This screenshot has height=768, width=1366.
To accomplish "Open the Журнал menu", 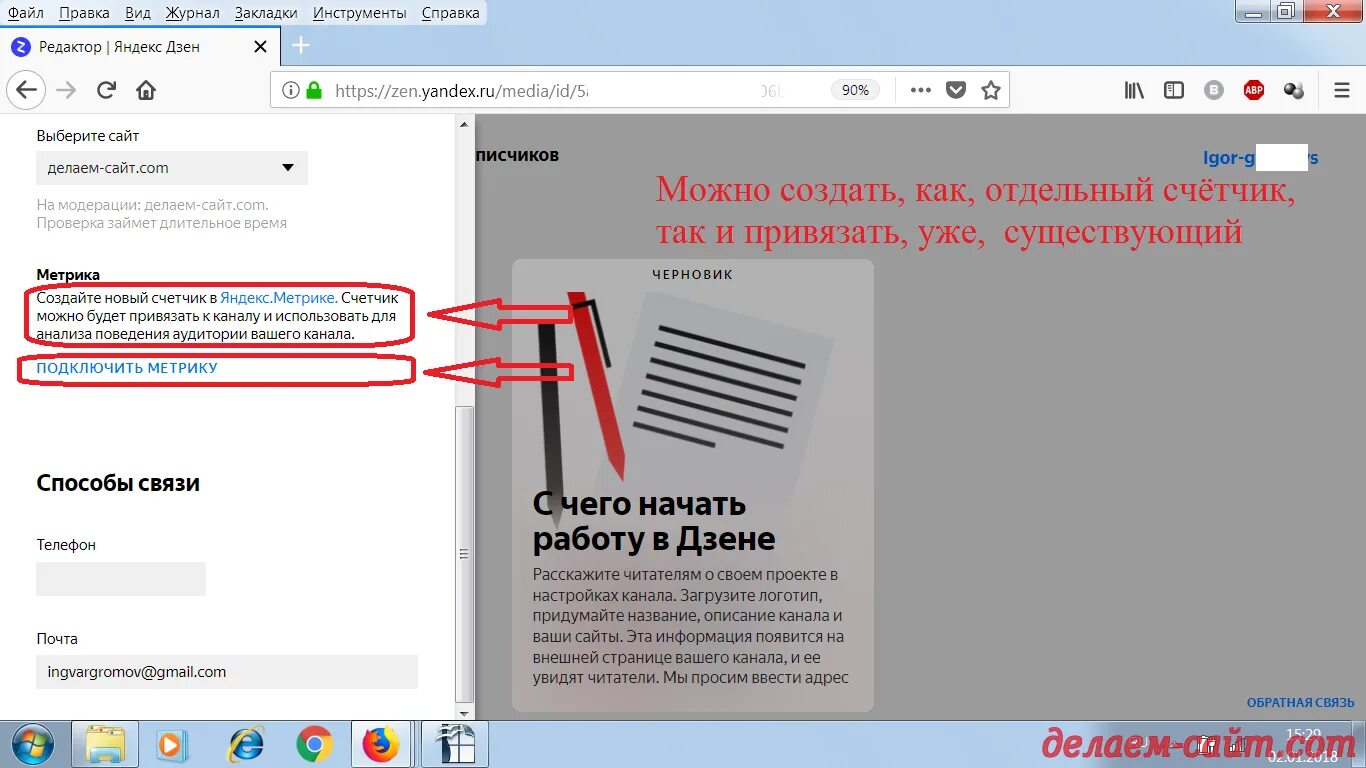I will 192,13.
